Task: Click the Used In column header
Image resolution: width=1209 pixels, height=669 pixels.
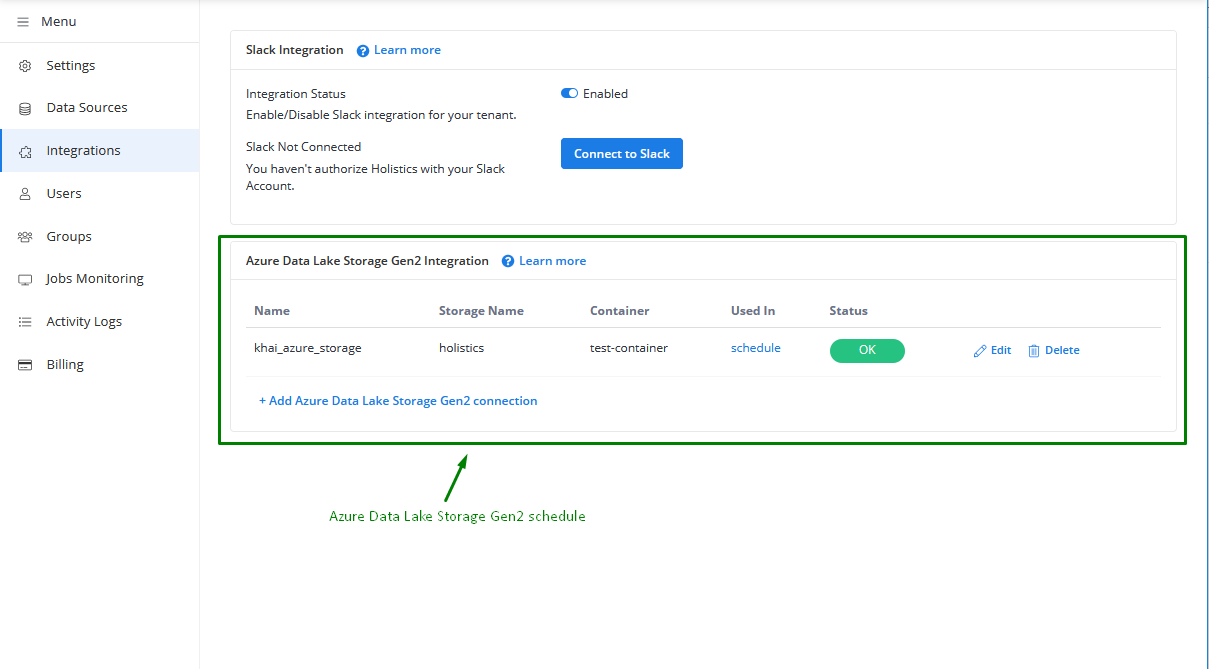Action: click(753, 311)
